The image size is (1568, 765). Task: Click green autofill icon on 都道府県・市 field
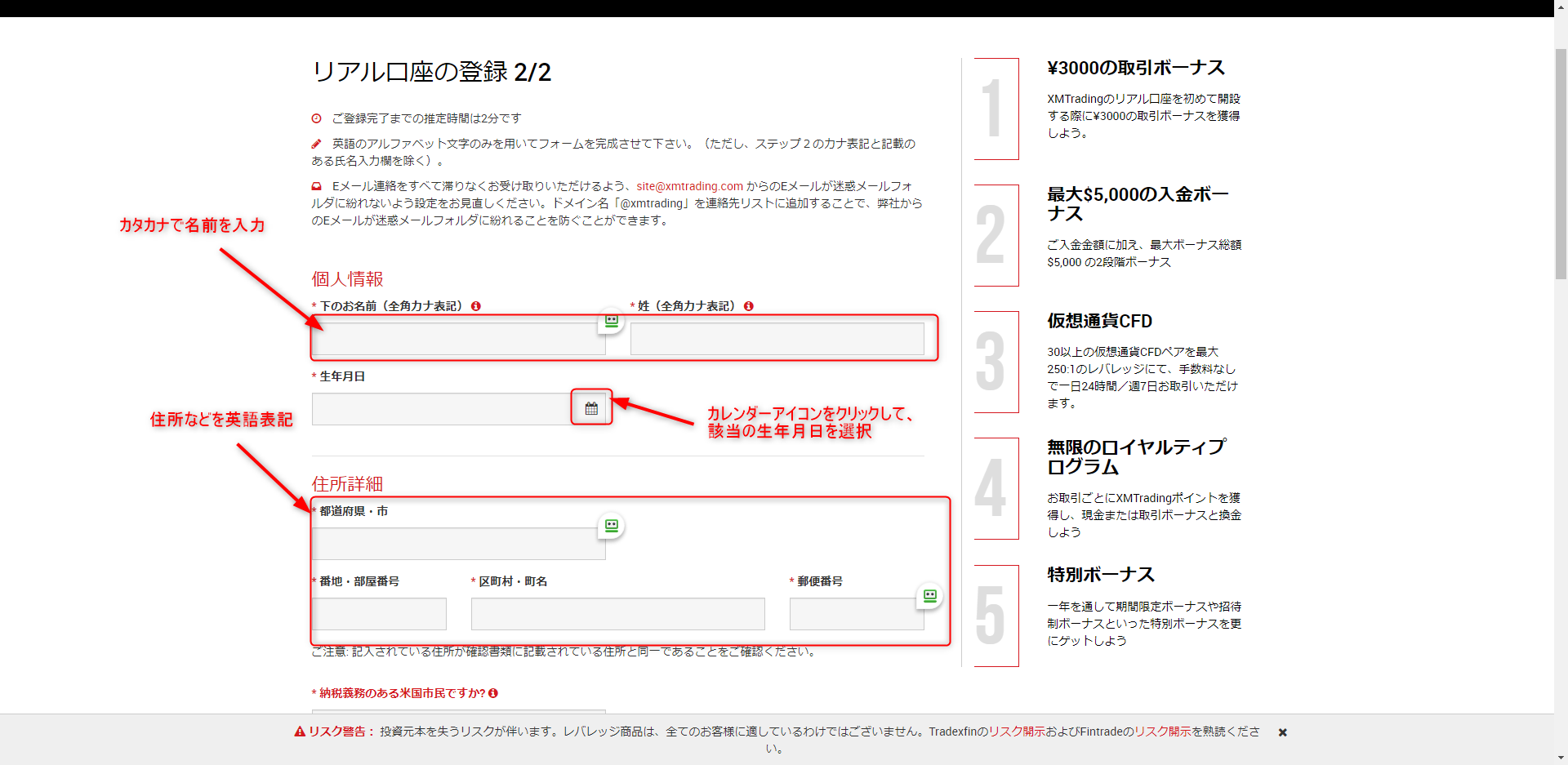pyautogui.click(x=611, y=526)
